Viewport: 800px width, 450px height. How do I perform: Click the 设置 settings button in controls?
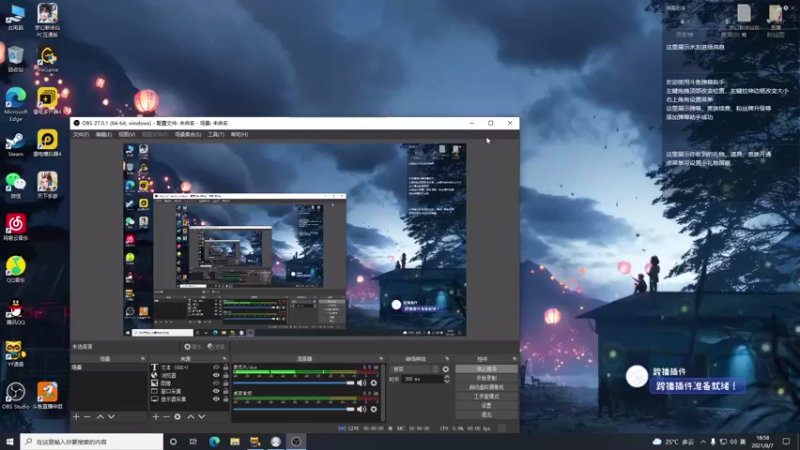pos(486,406)
